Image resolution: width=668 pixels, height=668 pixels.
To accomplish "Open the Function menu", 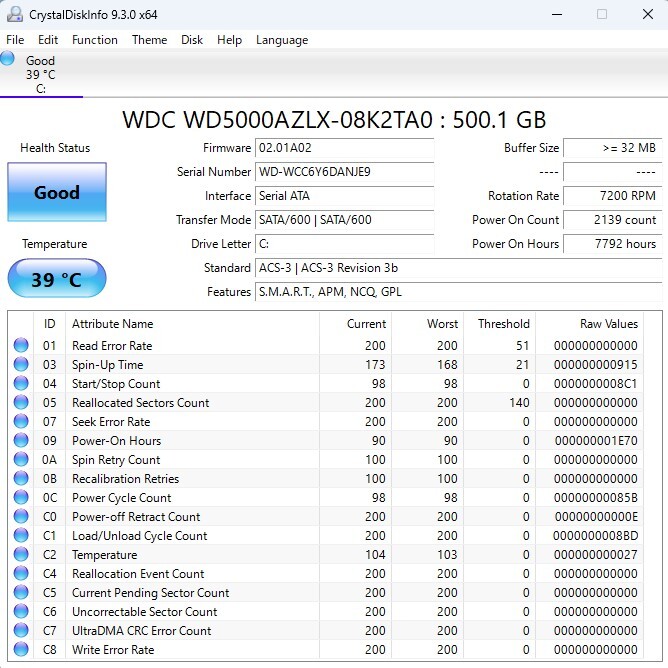I will (x=95, y=40).
